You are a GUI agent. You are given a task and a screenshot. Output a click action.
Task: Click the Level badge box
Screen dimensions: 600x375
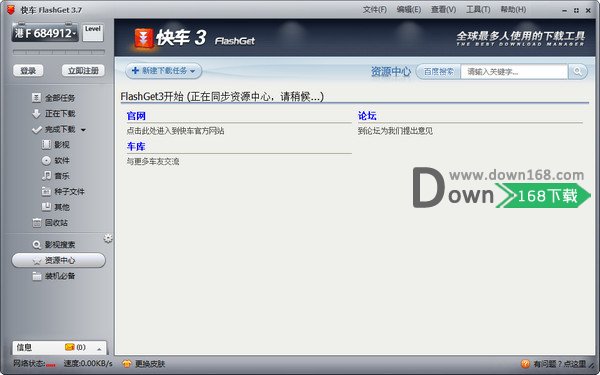[x=93, y=33]
